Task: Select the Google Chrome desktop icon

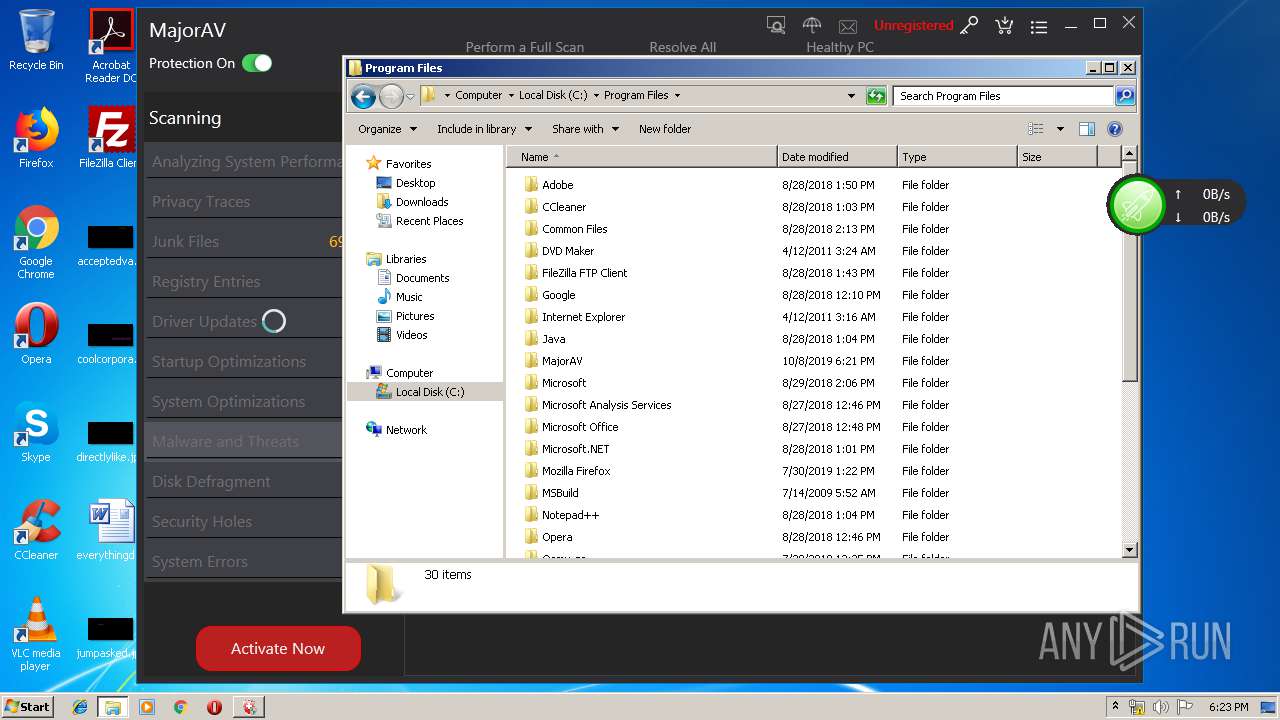Action: tap(36, 243)
